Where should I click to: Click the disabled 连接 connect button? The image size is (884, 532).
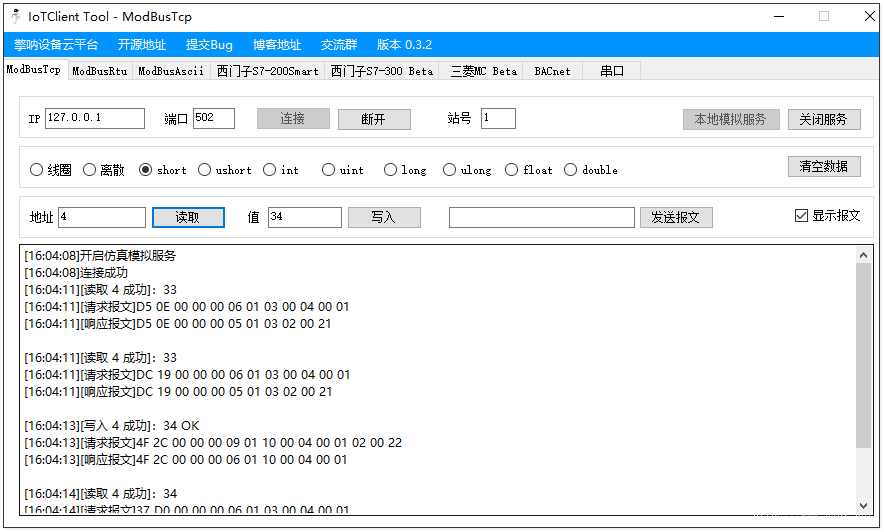tap(293, 119)
